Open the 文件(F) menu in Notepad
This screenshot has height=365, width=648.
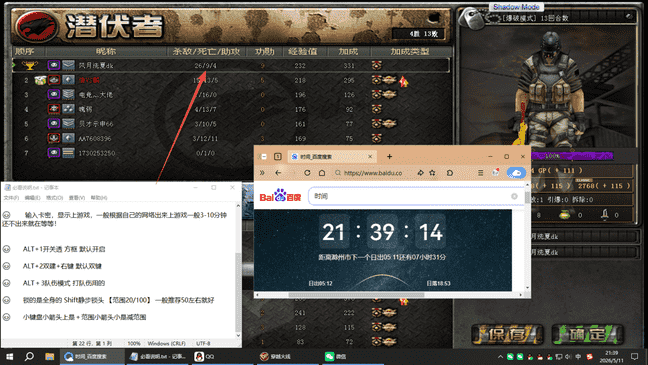point(11,198)
